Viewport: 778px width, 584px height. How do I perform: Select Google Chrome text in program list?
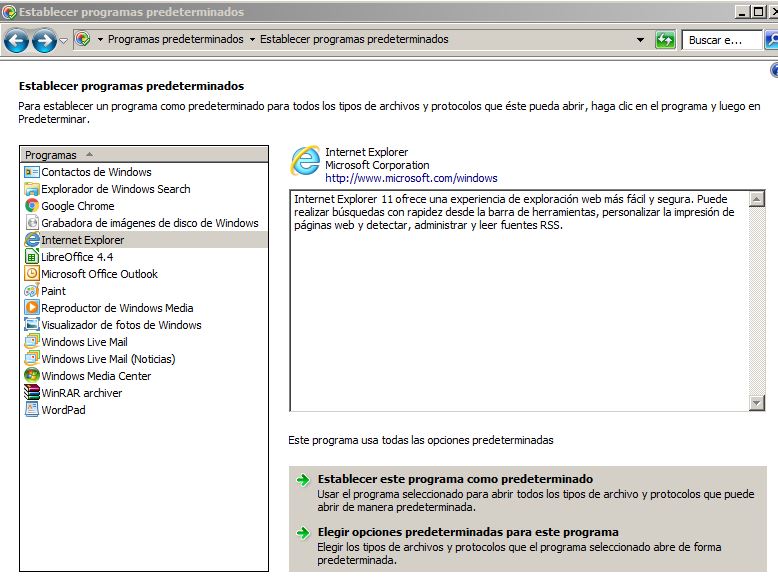(x=77, y=206)
